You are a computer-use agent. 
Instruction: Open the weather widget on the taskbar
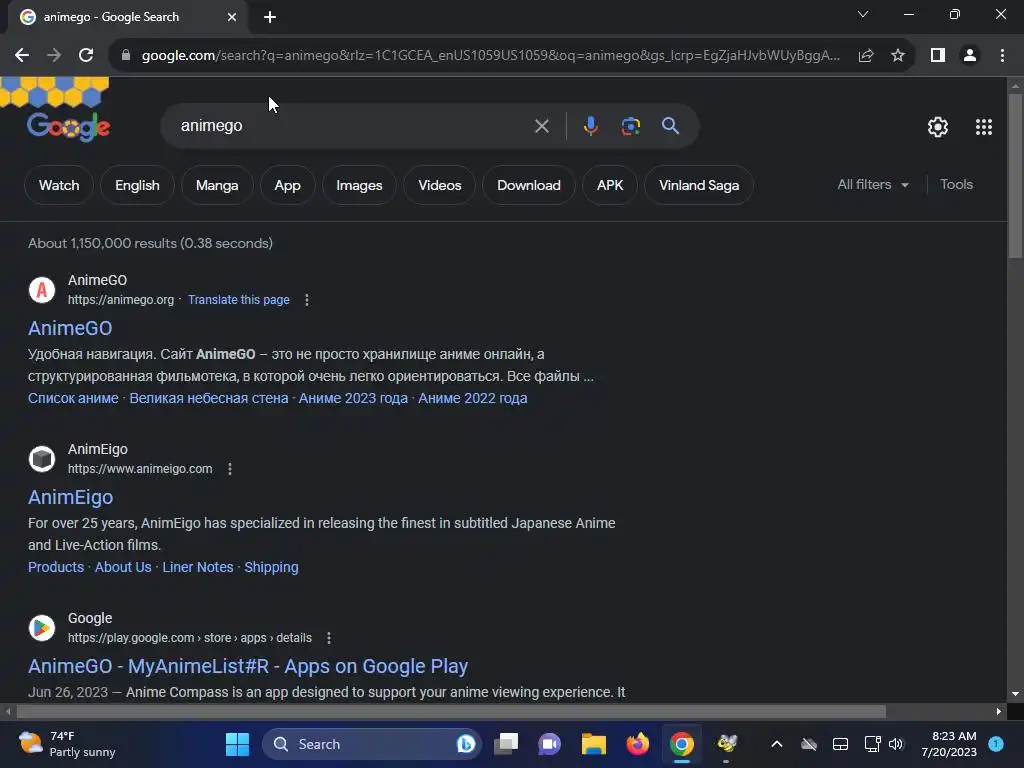[67, 744]
